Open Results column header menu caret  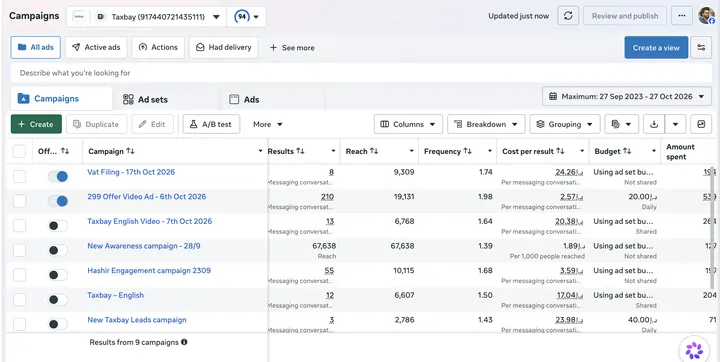[x=333, y=151]
